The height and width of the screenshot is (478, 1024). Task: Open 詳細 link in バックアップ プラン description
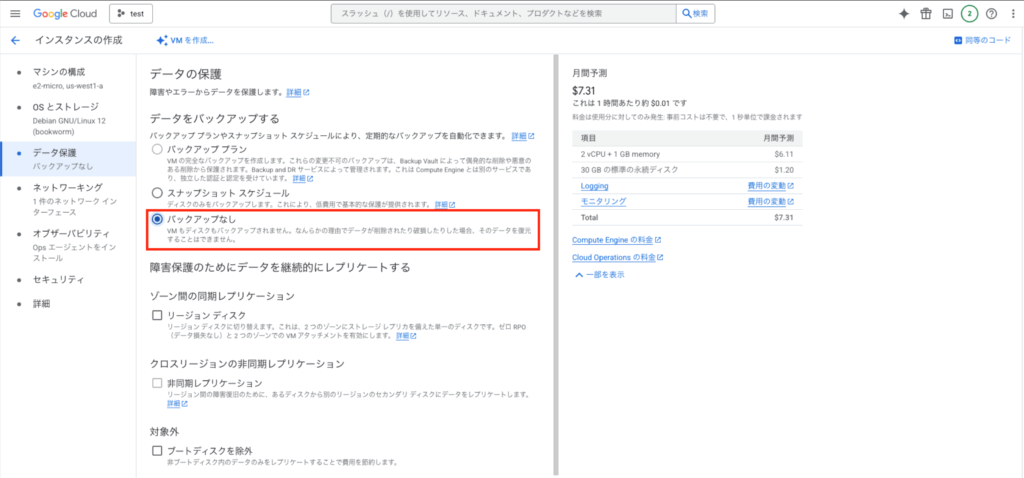pyautogui.click(x=304, y=178)
